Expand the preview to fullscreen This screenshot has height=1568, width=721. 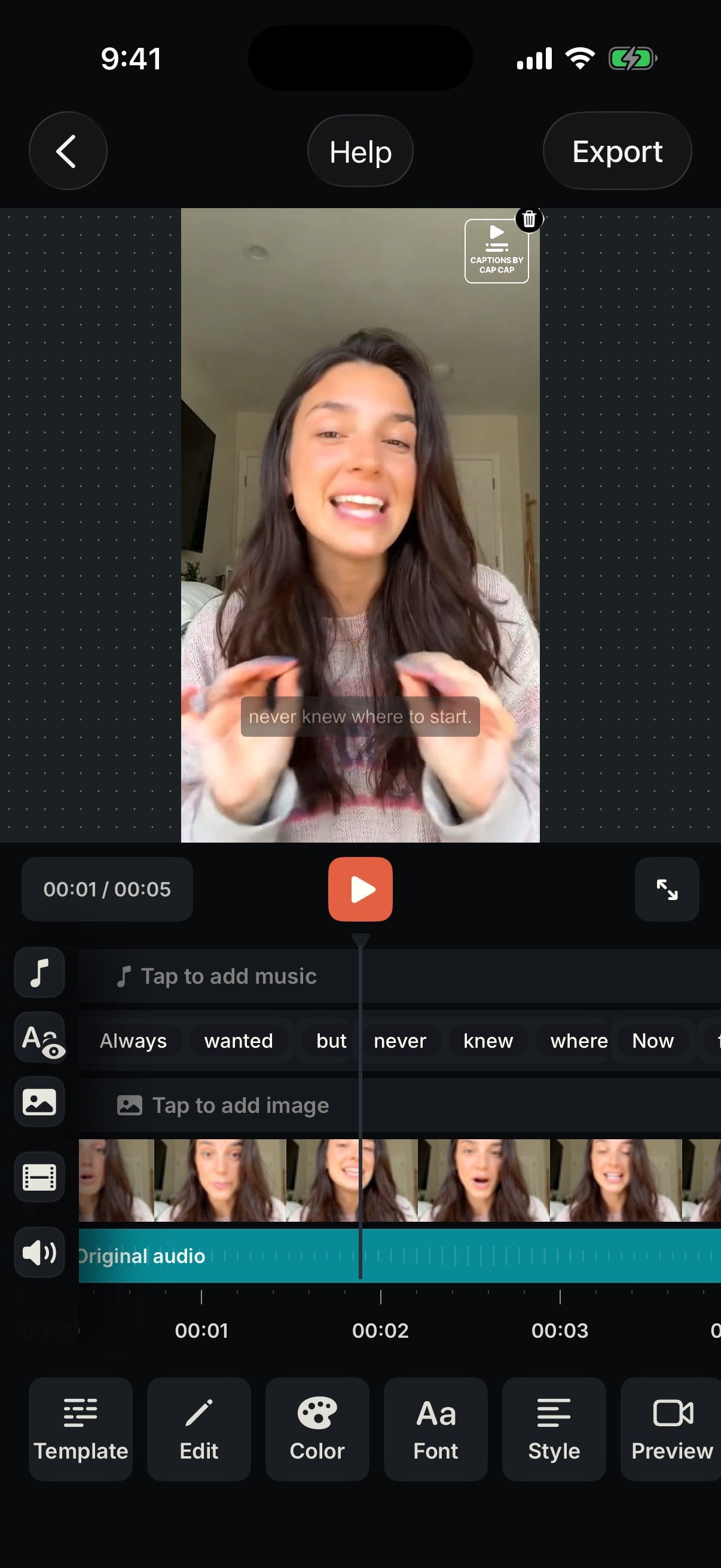(x=667, y=889)
